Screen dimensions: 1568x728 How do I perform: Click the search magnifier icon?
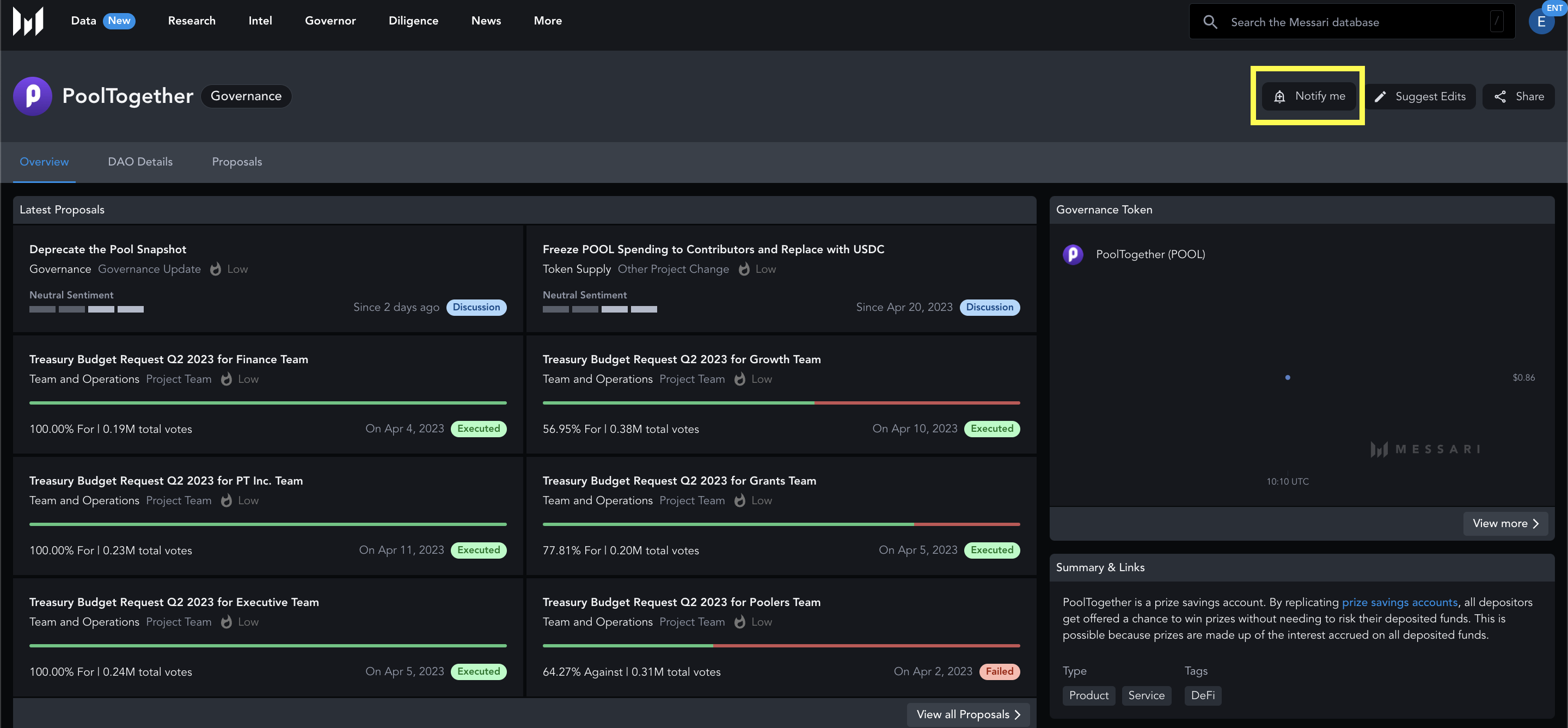click(x=1210, y=22)
